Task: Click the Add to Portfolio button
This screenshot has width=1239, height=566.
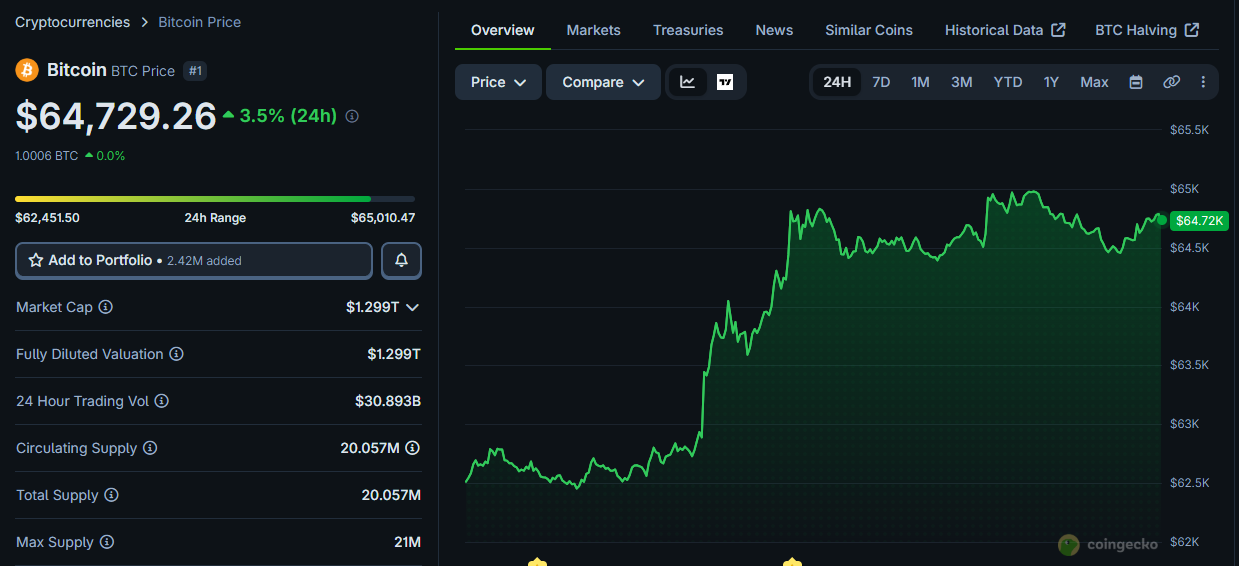Action: click(194, 260)
